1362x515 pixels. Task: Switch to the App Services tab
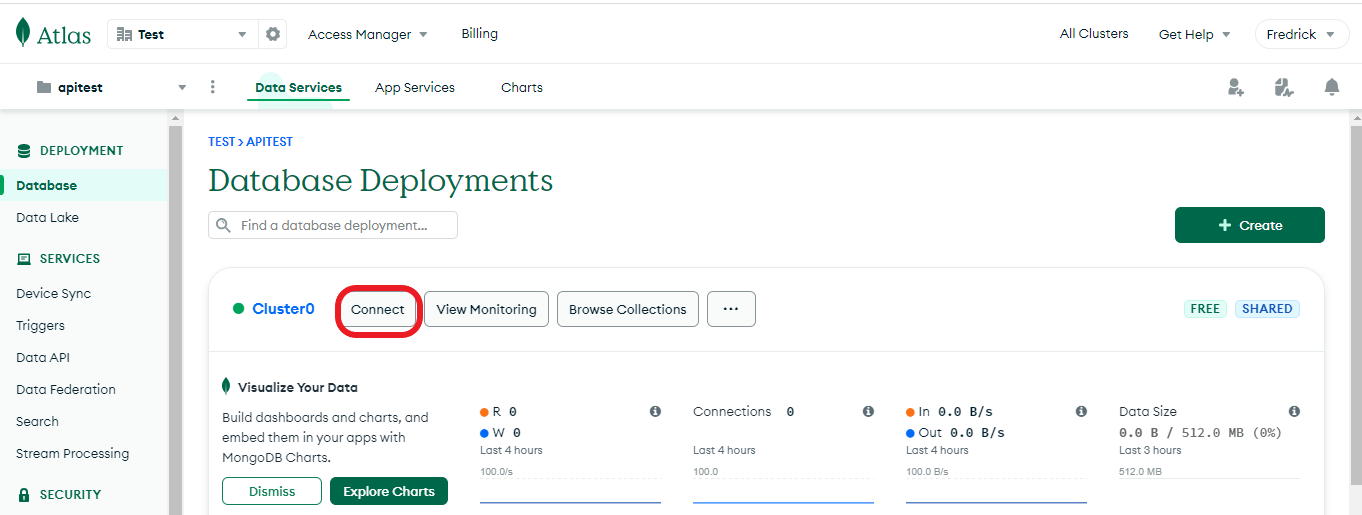pos(415,87)
